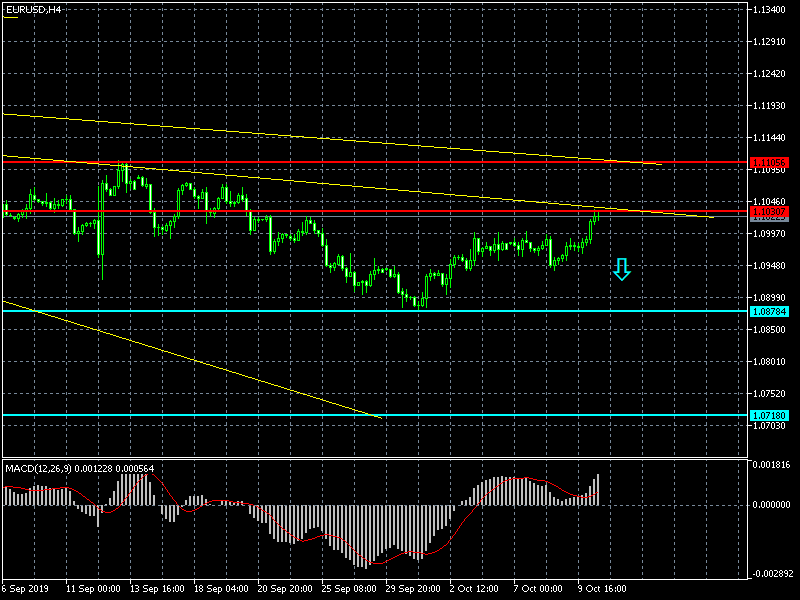
Task: Click the 9 Oct 16:00 time label
Action: point(600,589)
